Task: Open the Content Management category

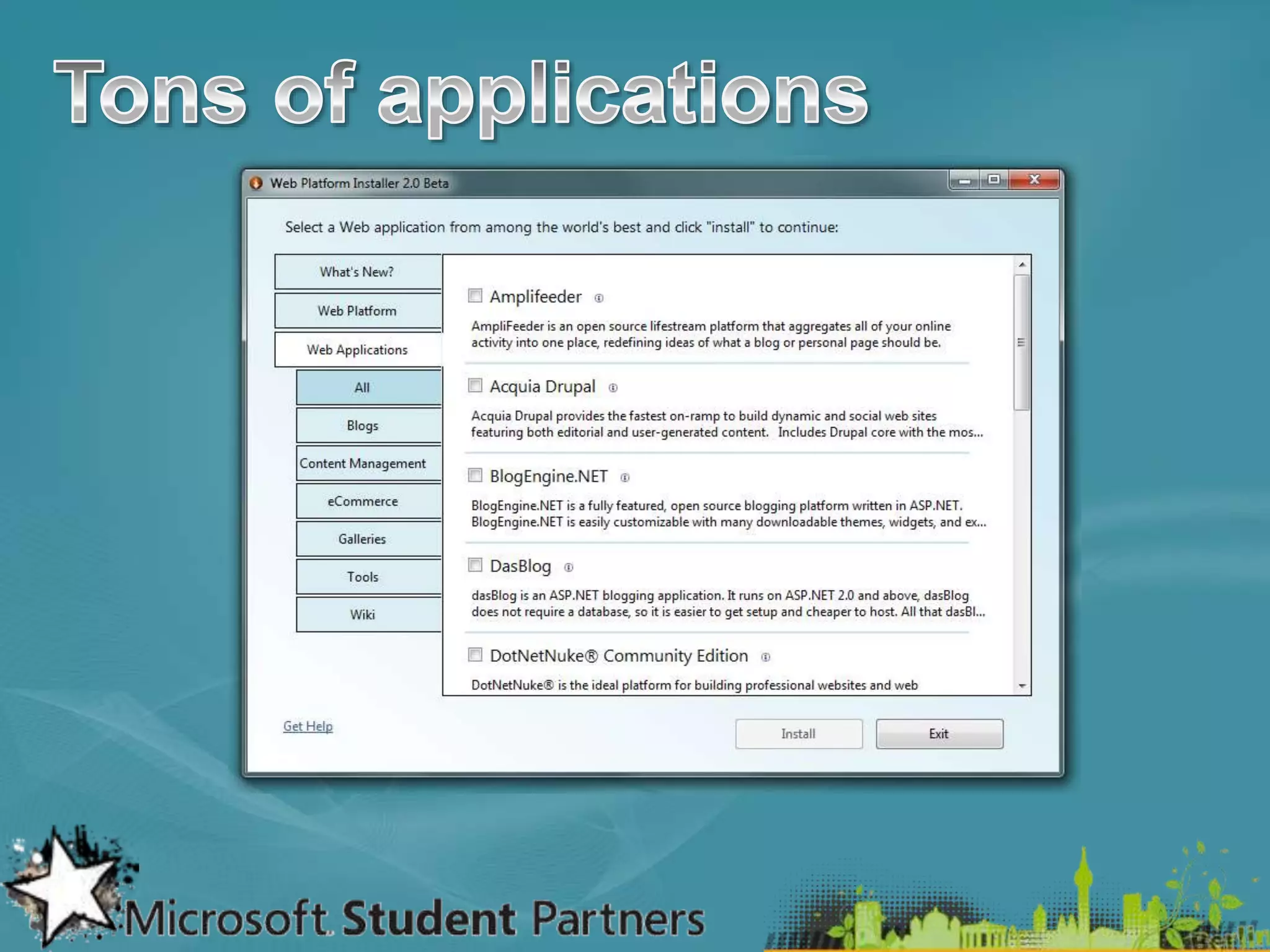Action: coord(363,464)
